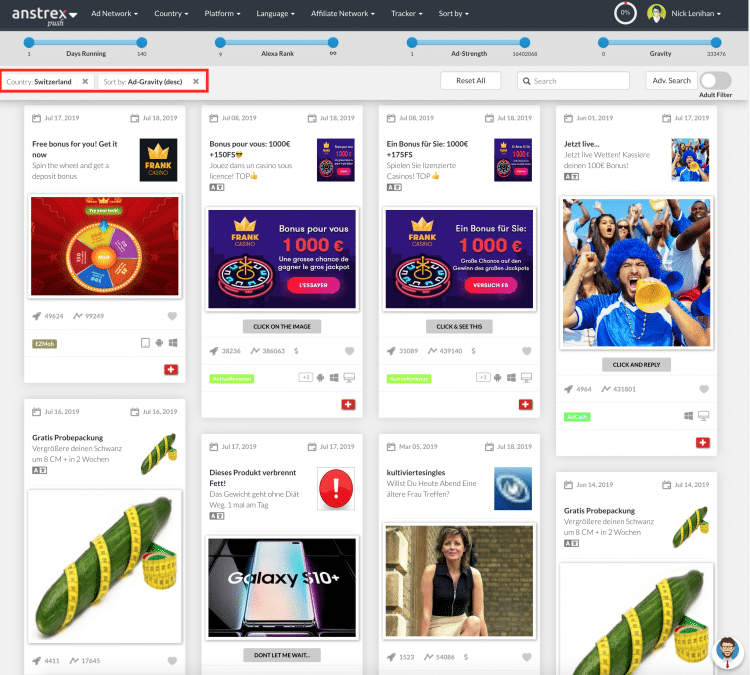Focus the Search input field
Image resolution: width=750 pixels, height=675 pixels.
[573, 81]
